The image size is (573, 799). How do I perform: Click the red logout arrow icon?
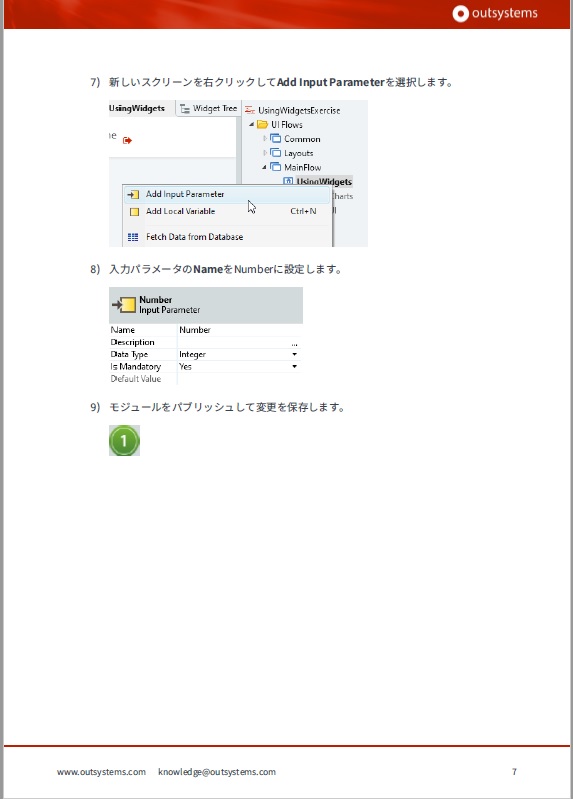click(x=127, y=140)
